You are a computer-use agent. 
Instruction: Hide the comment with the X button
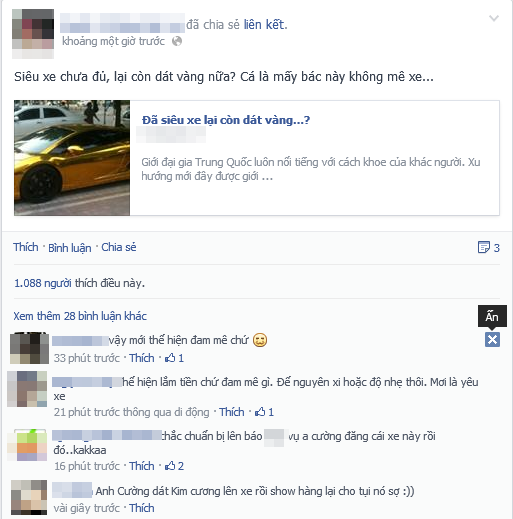pos(492,340)
